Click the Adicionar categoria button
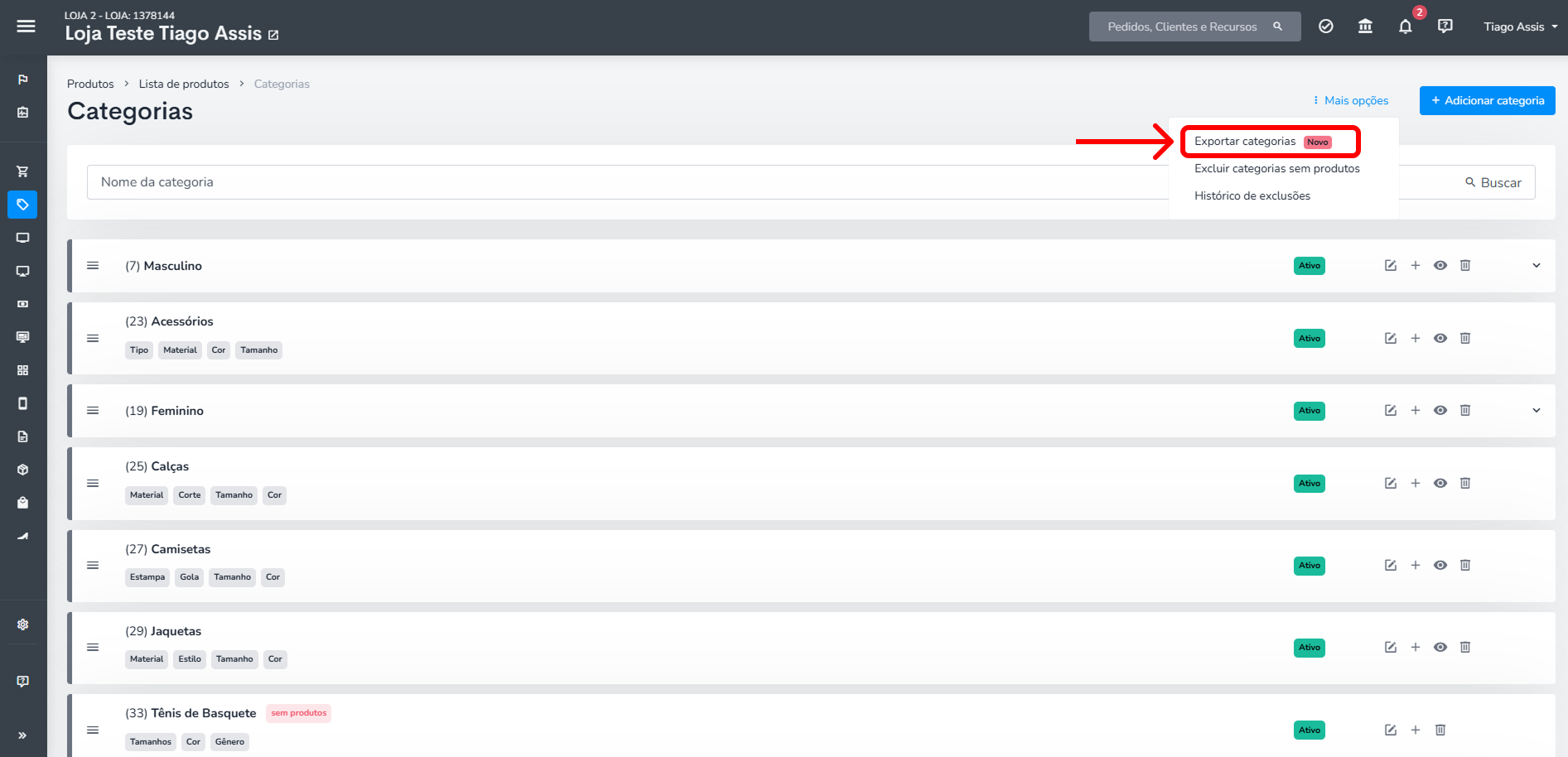This screenshot has width=1568, height=757. point(1487,100)
